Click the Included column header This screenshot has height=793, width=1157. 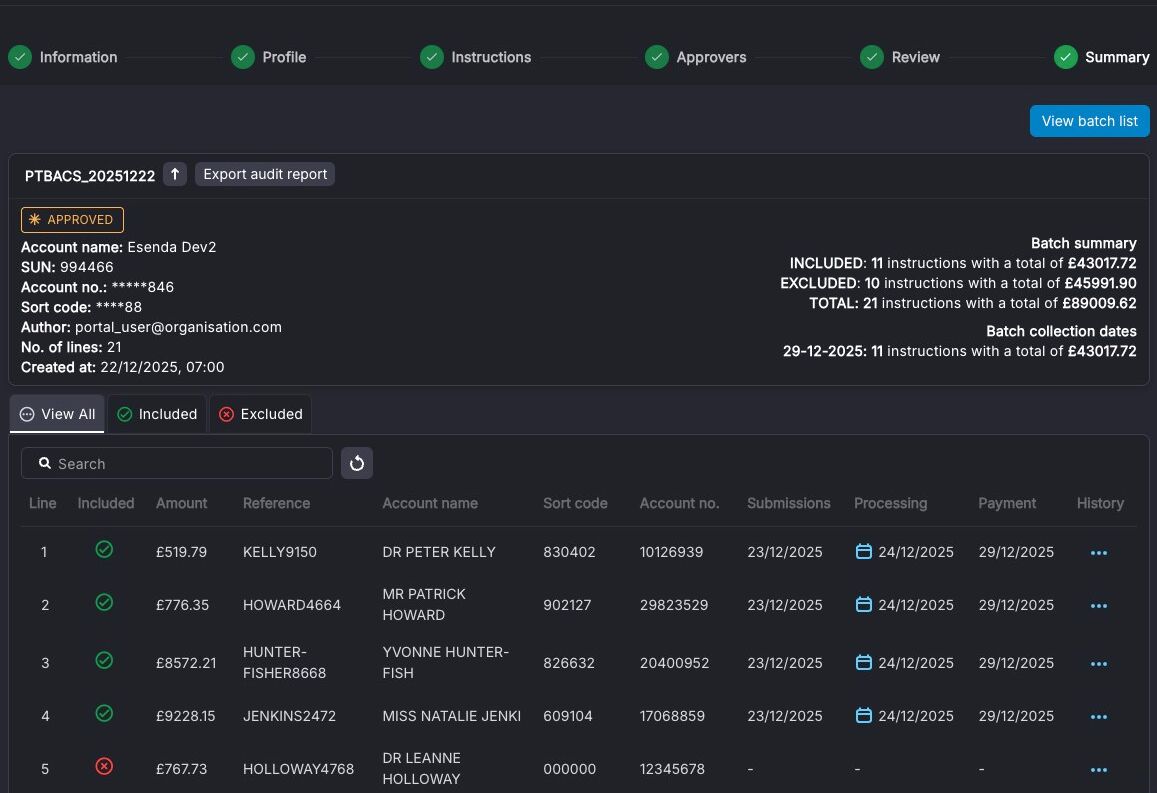106,503
